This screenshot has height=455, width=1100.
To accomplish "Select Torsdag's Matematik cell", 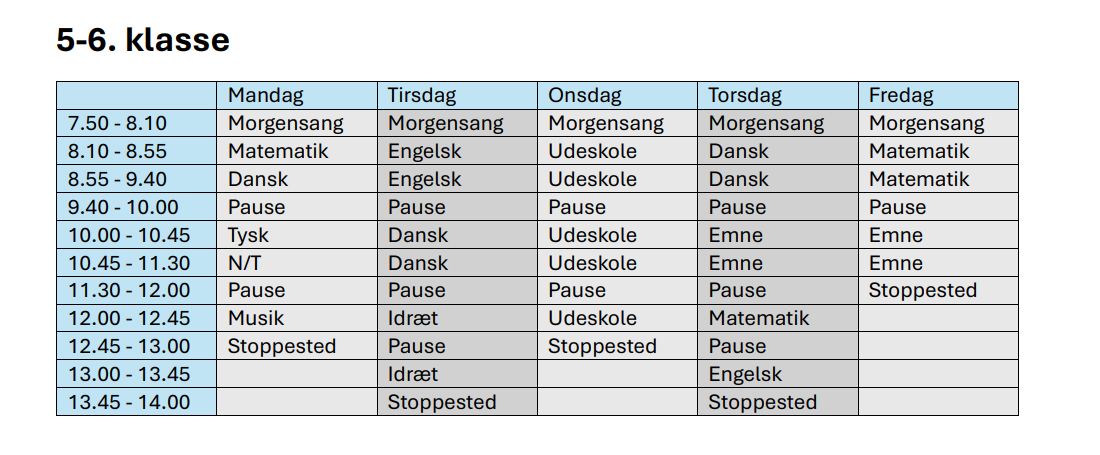I will pos(776,319).
